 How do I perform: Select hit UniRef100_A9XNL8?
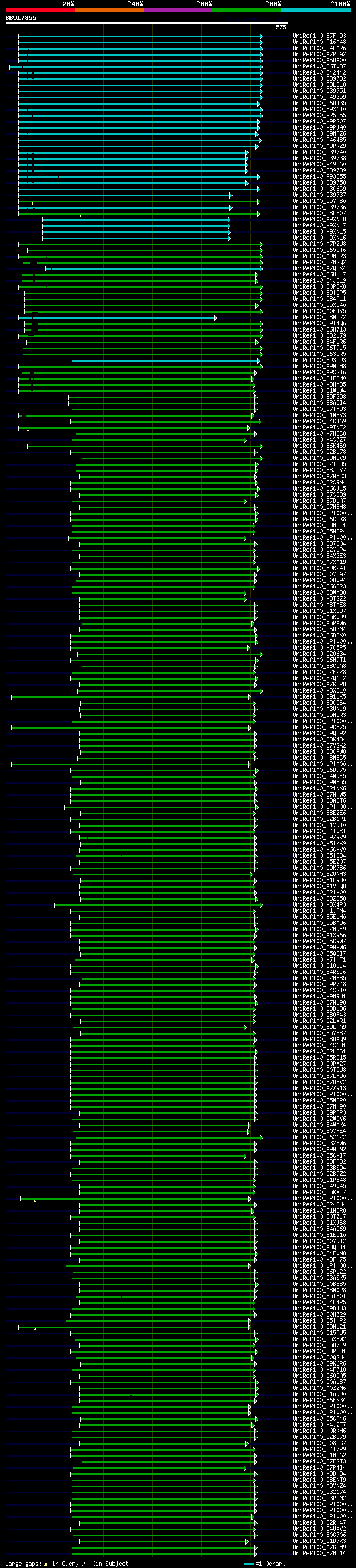coord(319,219)
